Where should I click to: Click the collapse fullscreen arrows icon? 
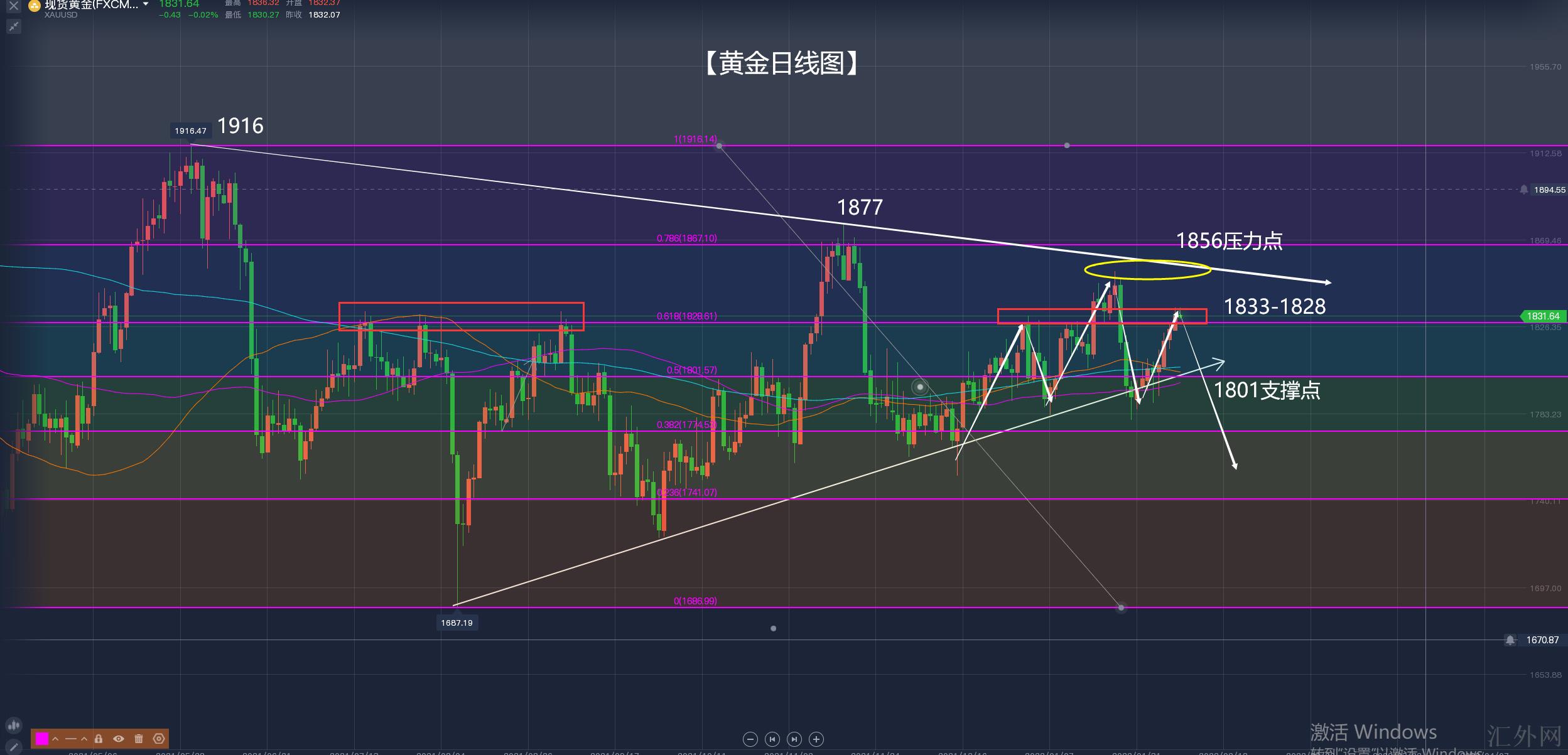click(14, 26)
